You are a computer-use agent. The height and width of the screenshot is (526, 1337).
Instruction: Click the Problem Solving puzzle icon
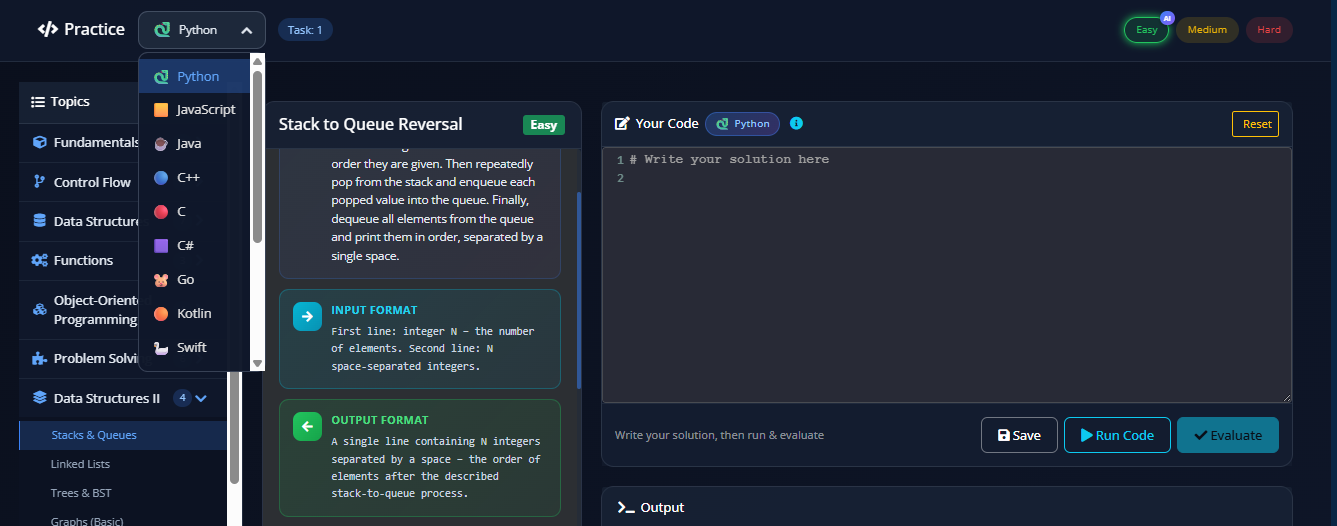coord(39,358)
